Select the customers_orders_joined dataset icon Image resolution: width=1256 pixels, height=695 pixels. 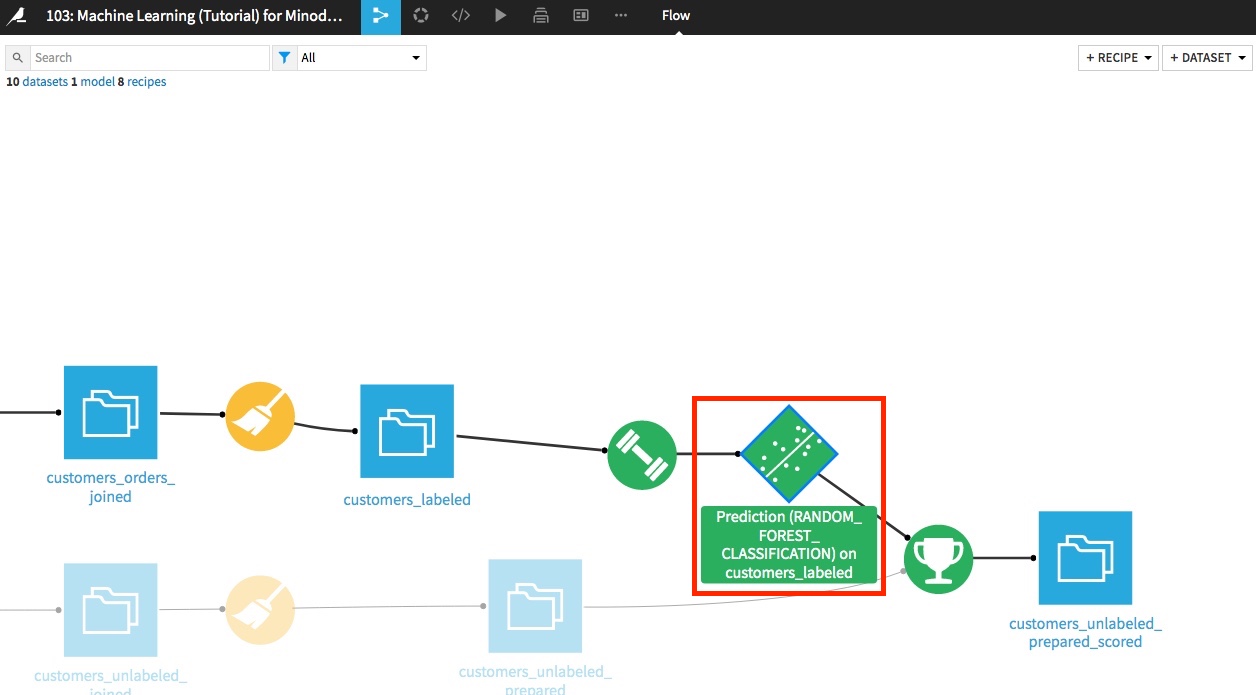point(110,412)
